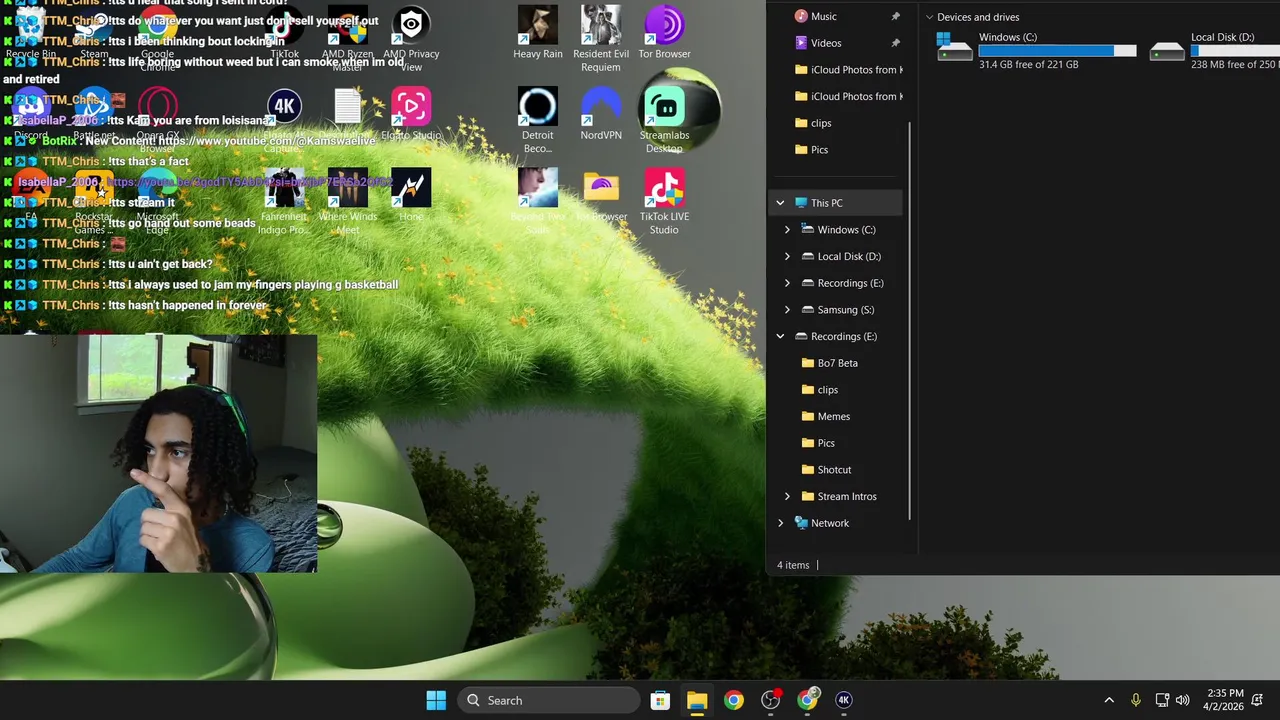This screenshot has height=720, width=1280.
Task: Select the Samsung (S:) drive label
Action: [845, 310]
